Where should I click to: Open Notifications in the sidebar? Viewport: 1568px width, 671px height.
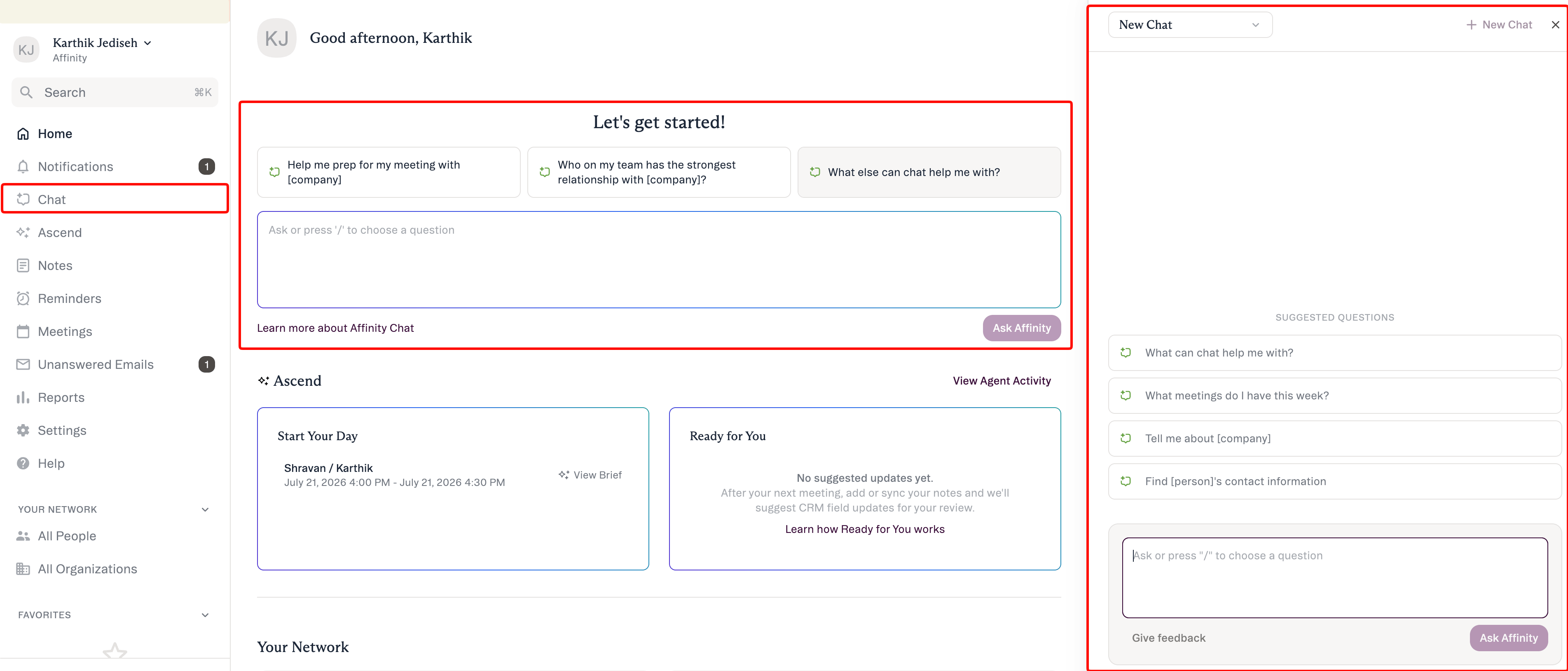click(115, 166)
